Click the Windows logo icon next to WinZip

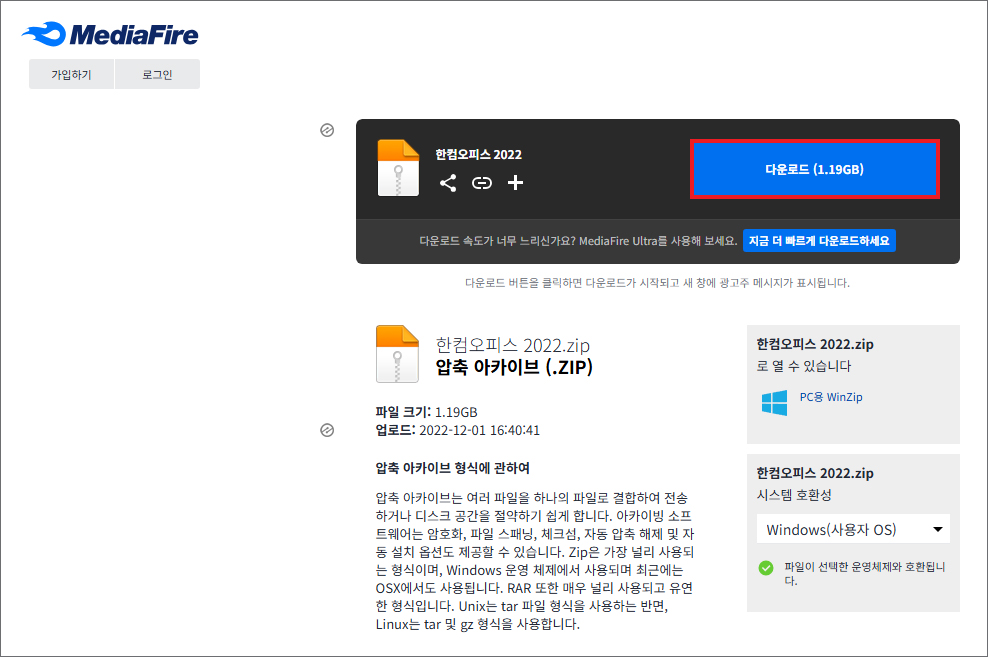click(774, 403)
